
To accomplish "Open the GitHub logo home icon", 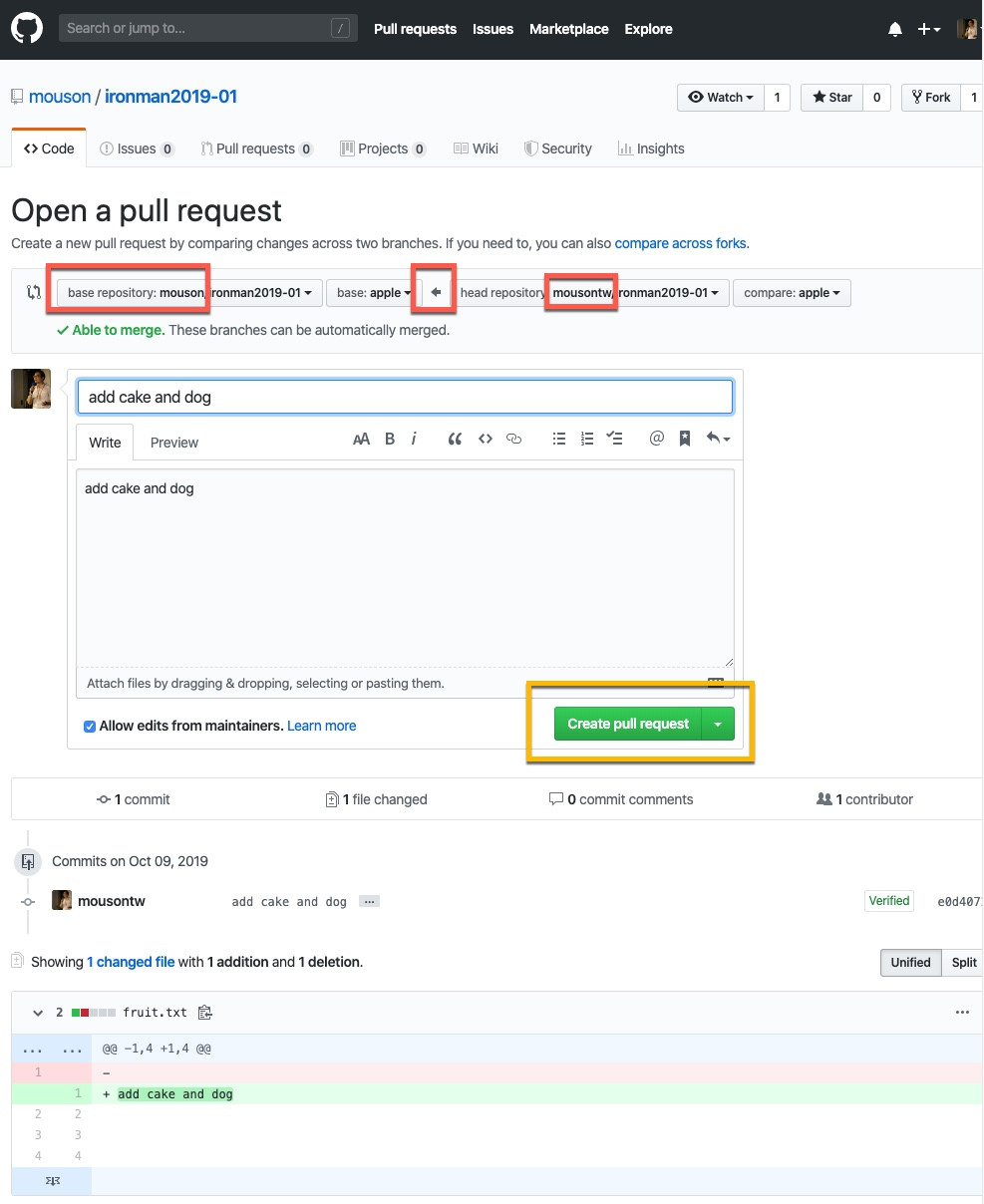I will click(27, 28).
